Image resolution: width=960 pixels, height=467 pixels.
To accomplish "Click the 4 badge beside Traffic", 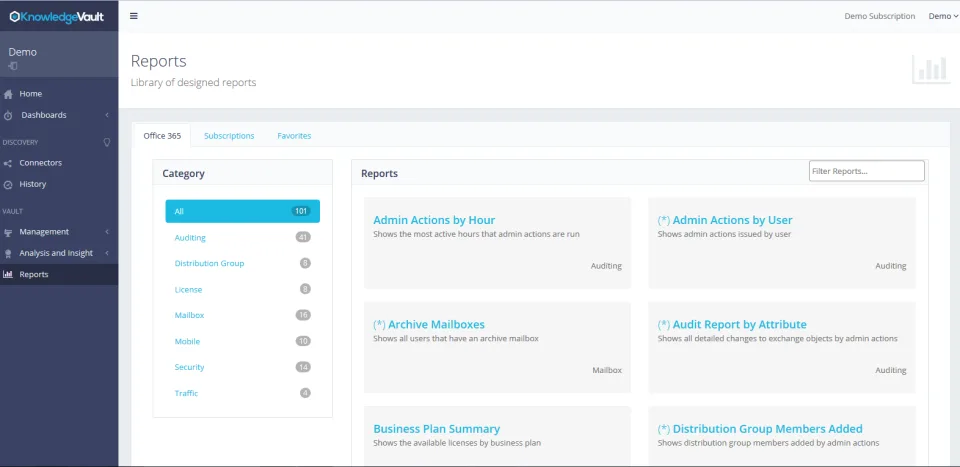I will pos(305,393).
